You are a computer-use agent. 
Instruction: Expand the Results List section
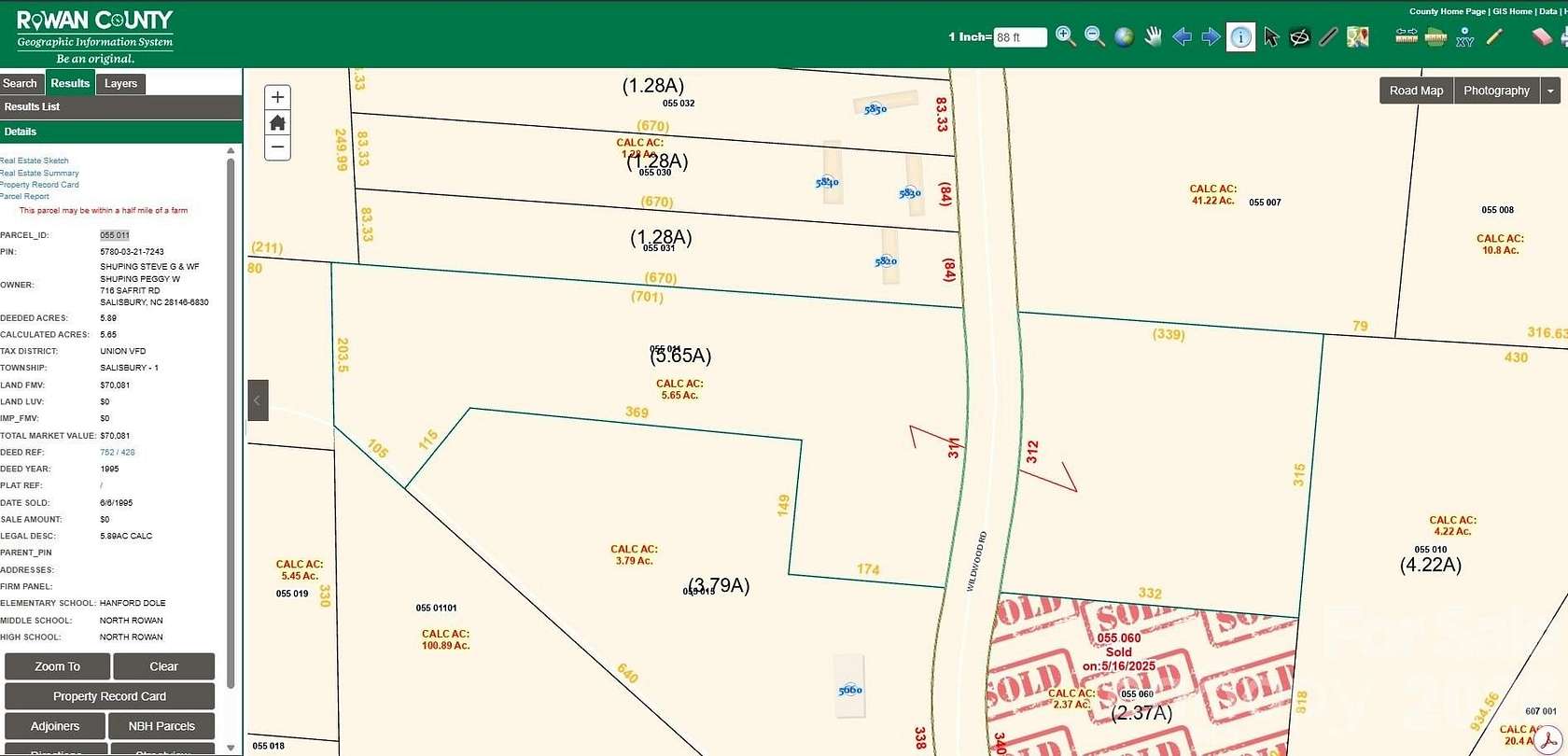[x=121, y=106]
